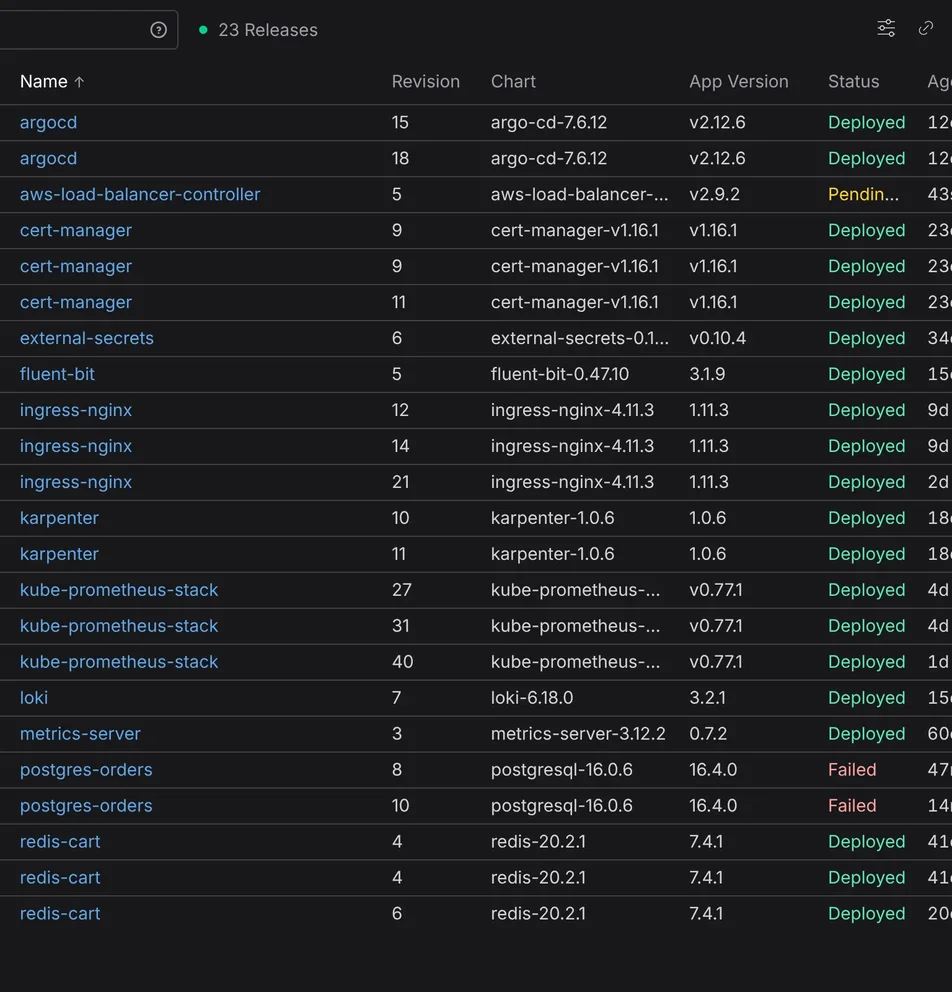The image size is (952, 992).
Task: Open argocd release with revision 18
Action: click(48, 158)
